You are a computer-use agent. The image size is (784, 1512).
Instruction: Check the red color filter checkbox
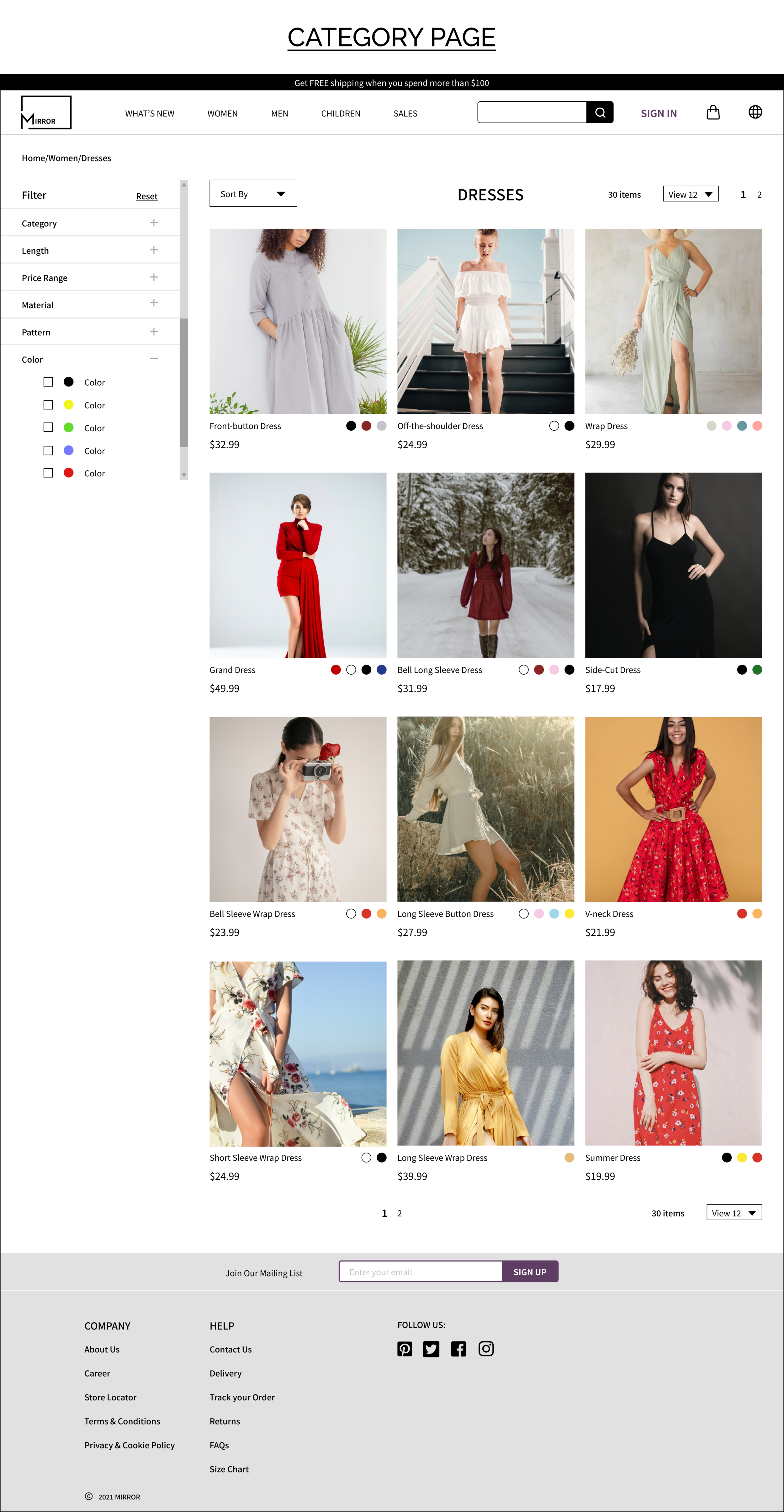click(x=48, y=473)
